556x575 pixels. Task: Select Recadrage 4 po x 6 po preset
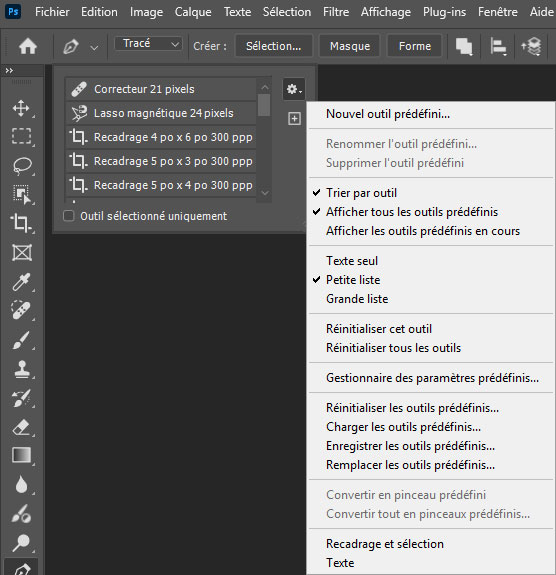click(161, 137)
